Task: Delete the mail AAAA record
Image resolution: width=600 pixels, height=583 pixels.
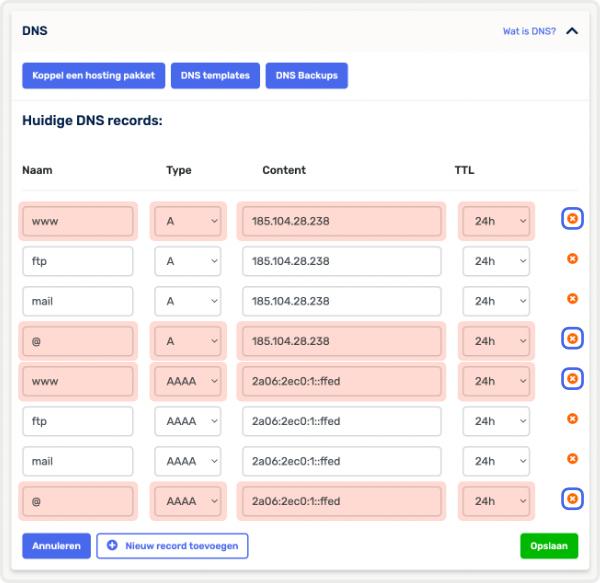Action: [x=572, y=459]
